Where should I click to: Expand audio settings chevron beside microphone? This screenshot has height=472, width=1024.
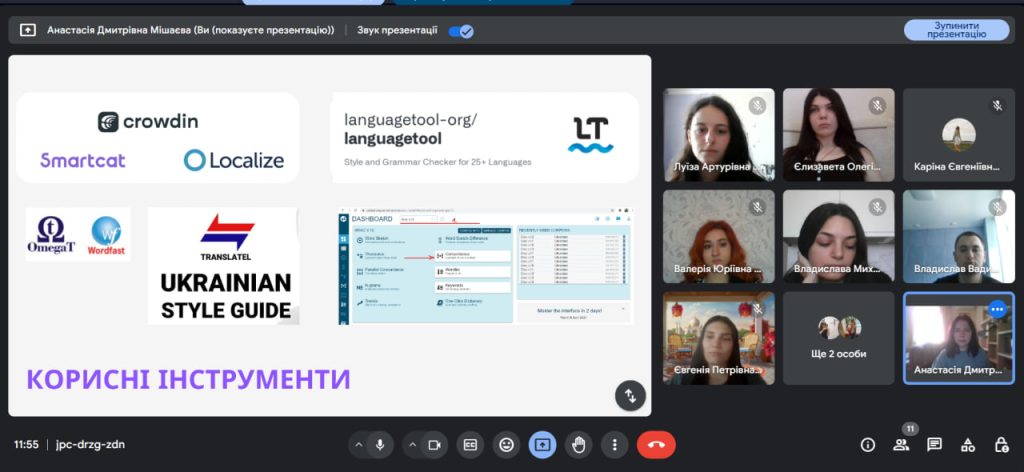(x=358, y=445)
